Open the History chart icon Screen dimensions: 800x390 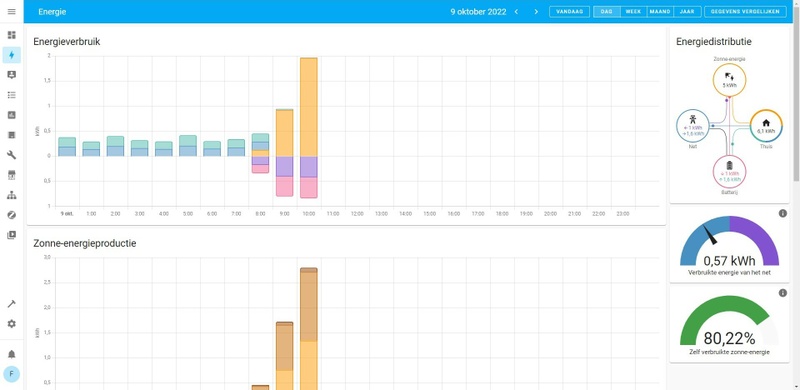point(12,115)
